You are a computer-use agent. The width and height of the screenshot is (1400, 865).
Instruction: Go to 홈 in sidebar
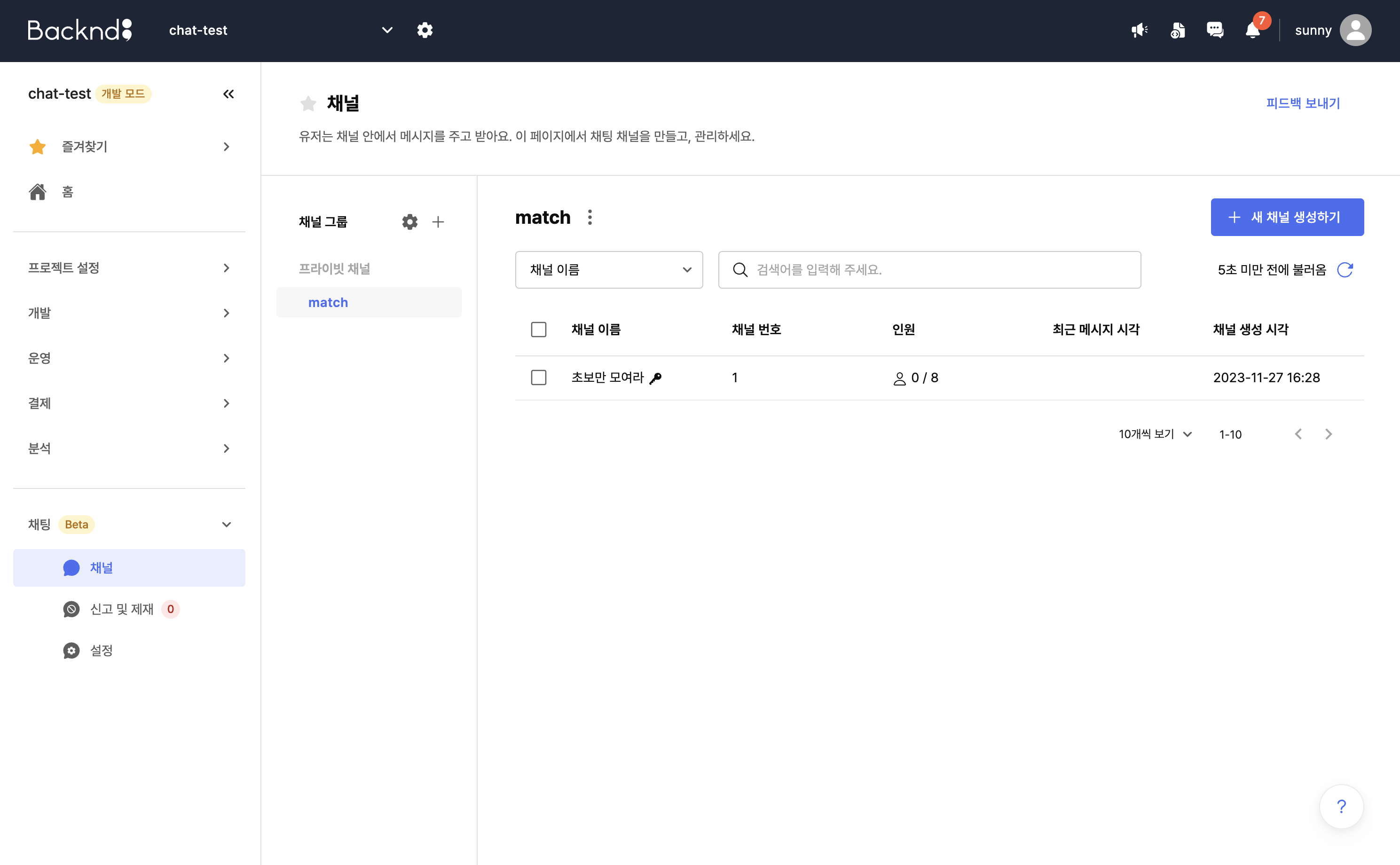tap(129, 192)
